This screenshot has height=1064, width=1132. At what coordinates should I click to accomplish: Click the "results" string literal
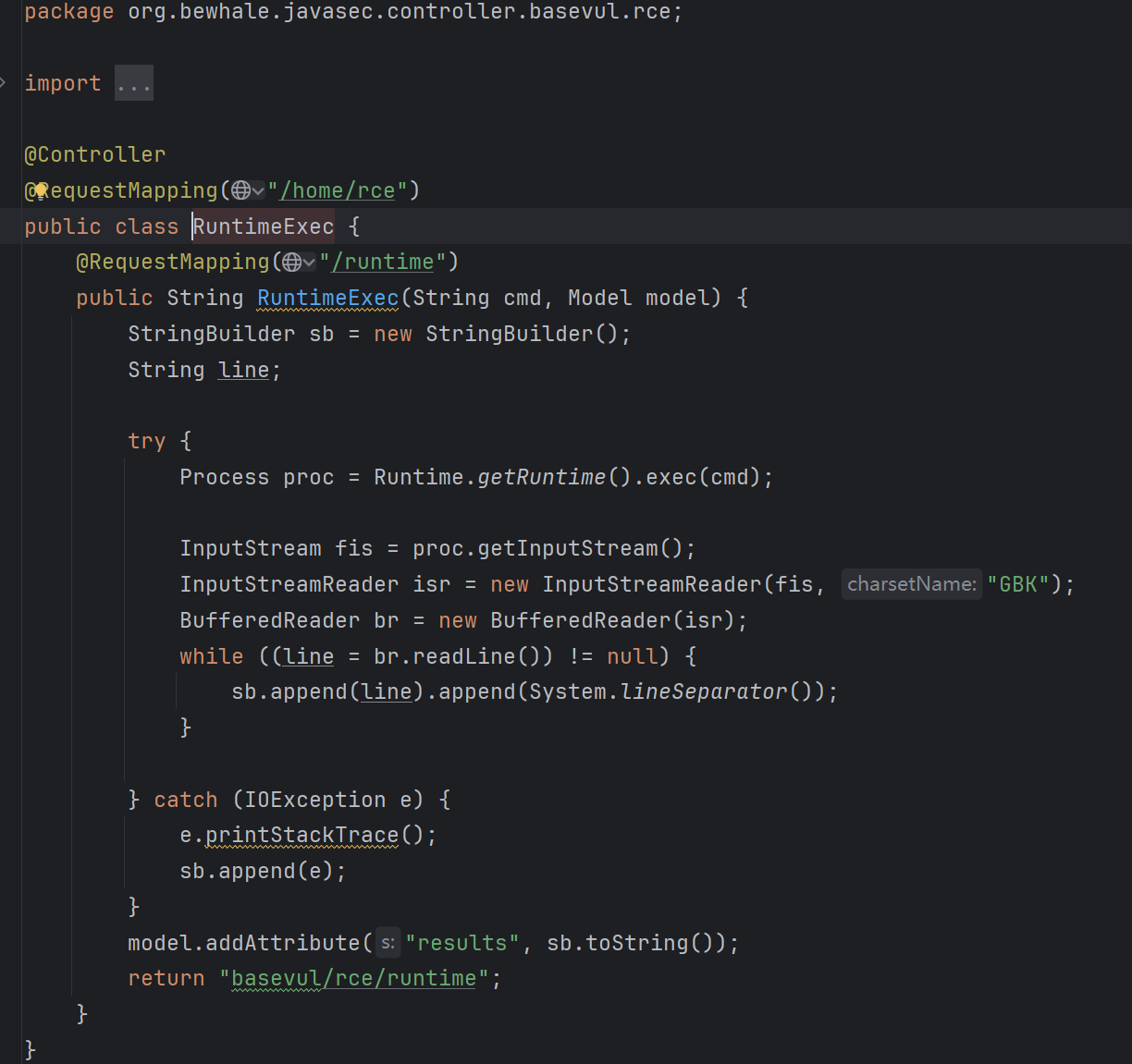(x=462, y=943)
